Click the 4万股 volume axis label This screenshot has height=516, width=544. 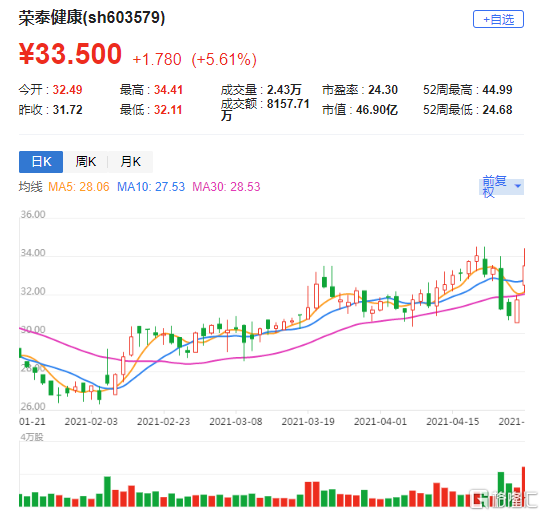[x=32, y=437]
